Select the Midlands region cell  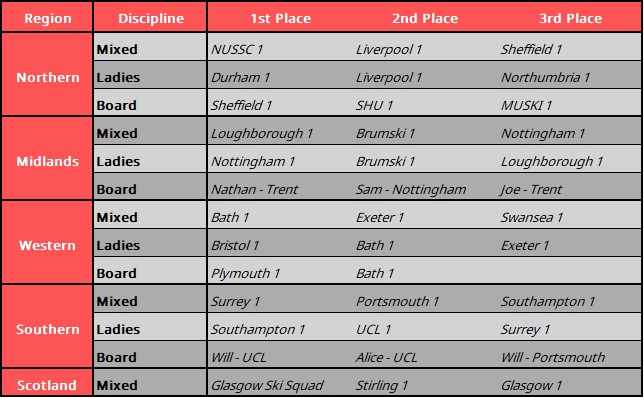(47, 161)
